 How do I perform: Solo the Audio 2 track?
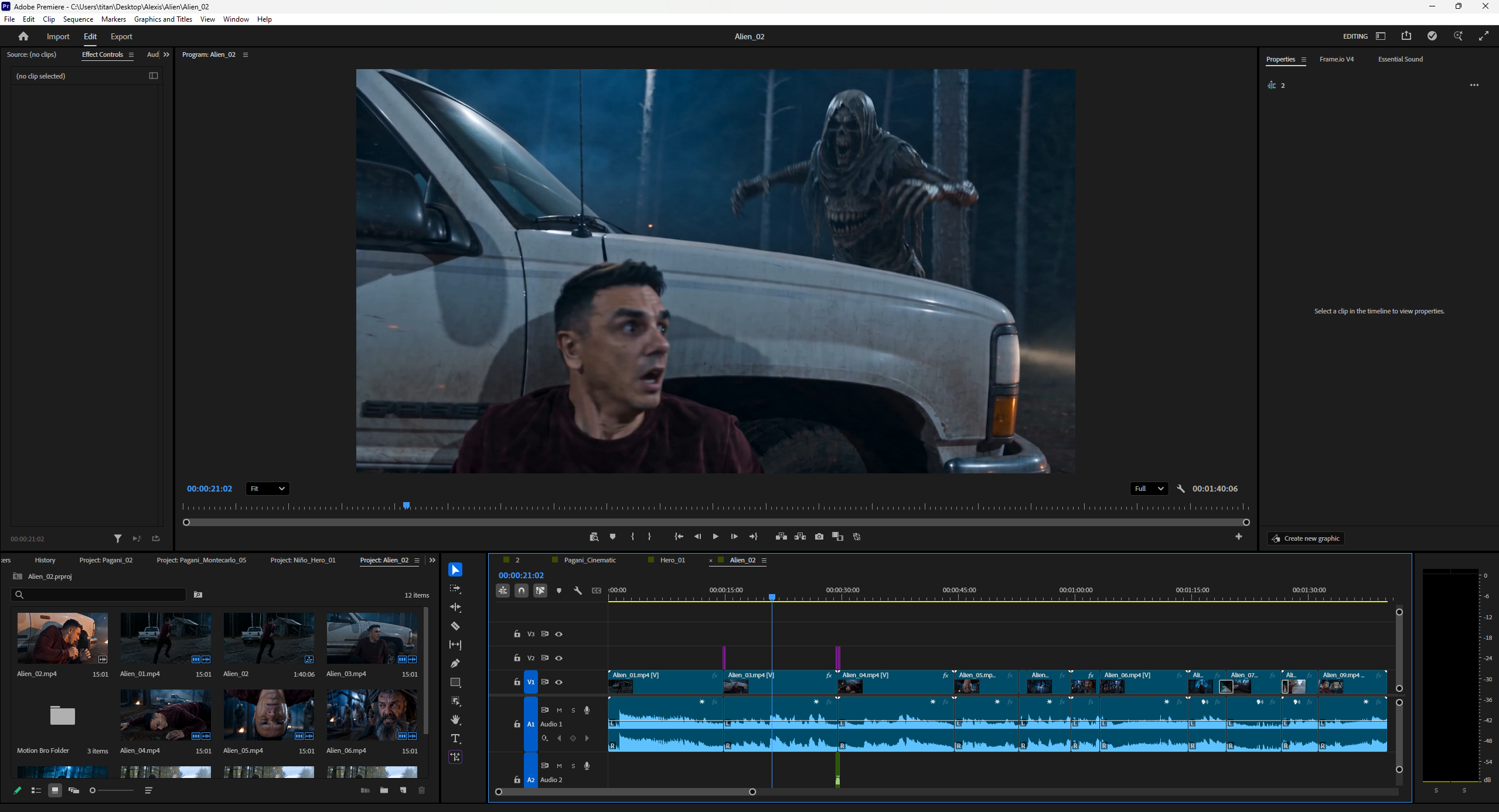[573, 766]
